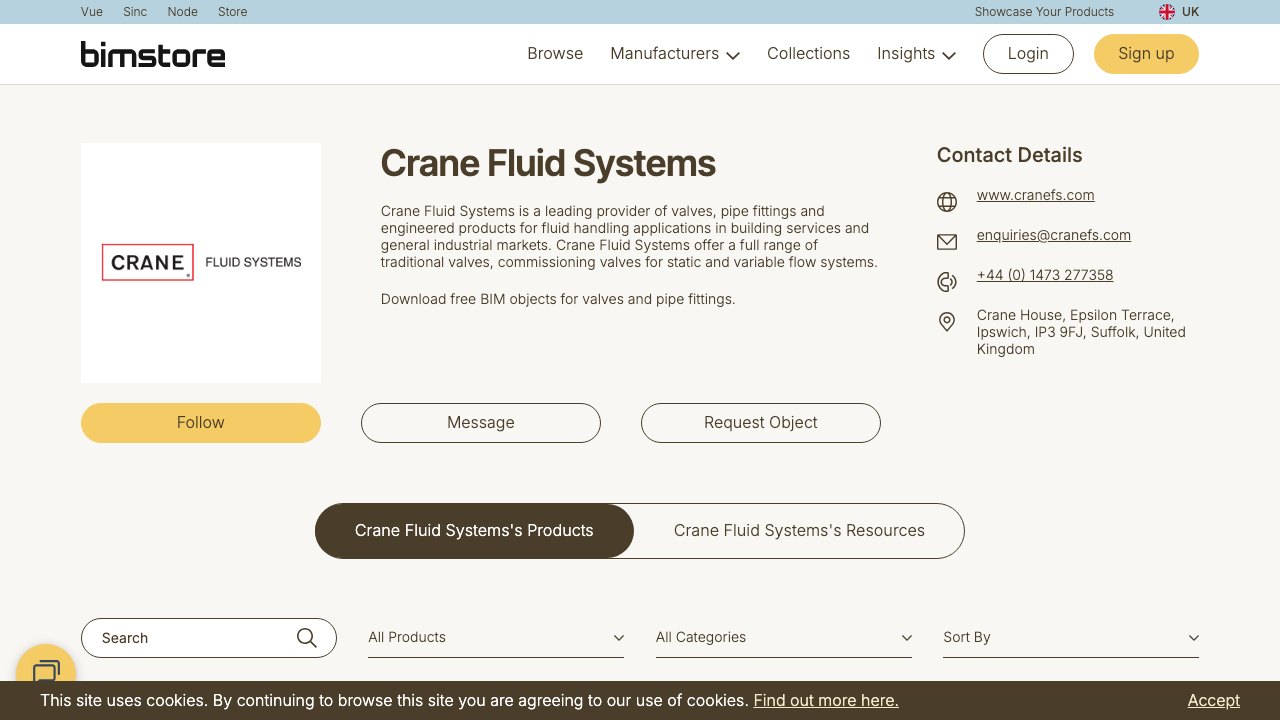Click the Crane Fluid Systems heading
This screenshot has width=1280, height=720.
548,163
